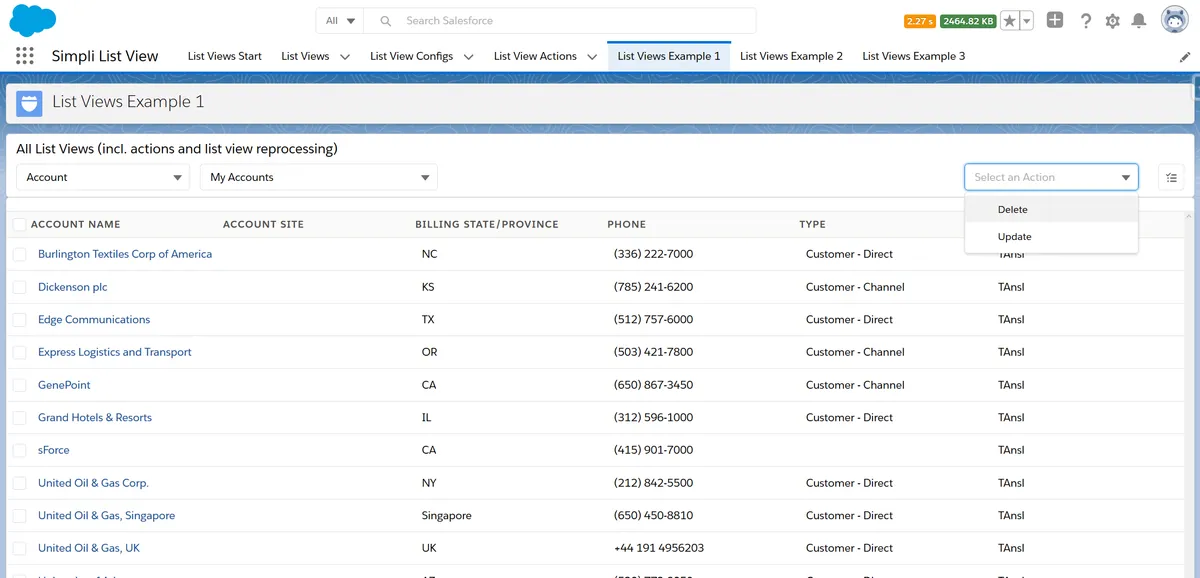Click the list view settings icon button
Image resolution: width=1200 pixels, height=578 pixels.
1171,177
